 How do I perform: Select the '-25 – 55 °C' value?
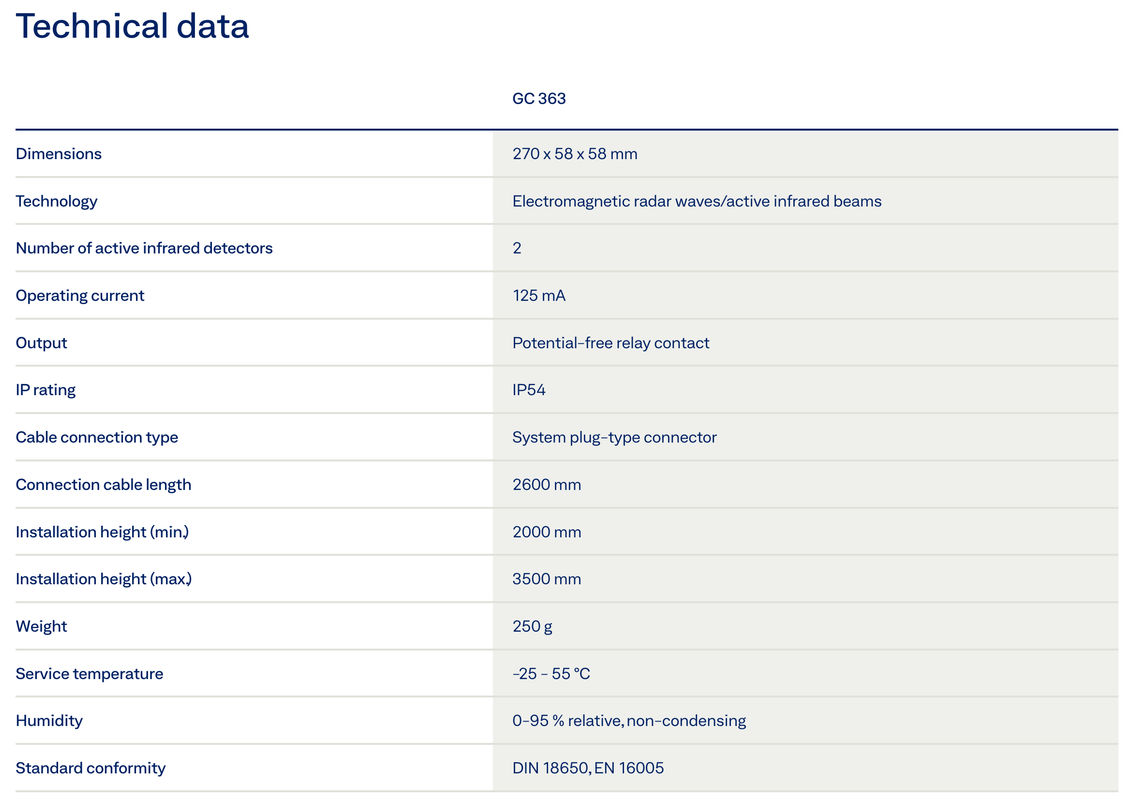click(551, 674)
